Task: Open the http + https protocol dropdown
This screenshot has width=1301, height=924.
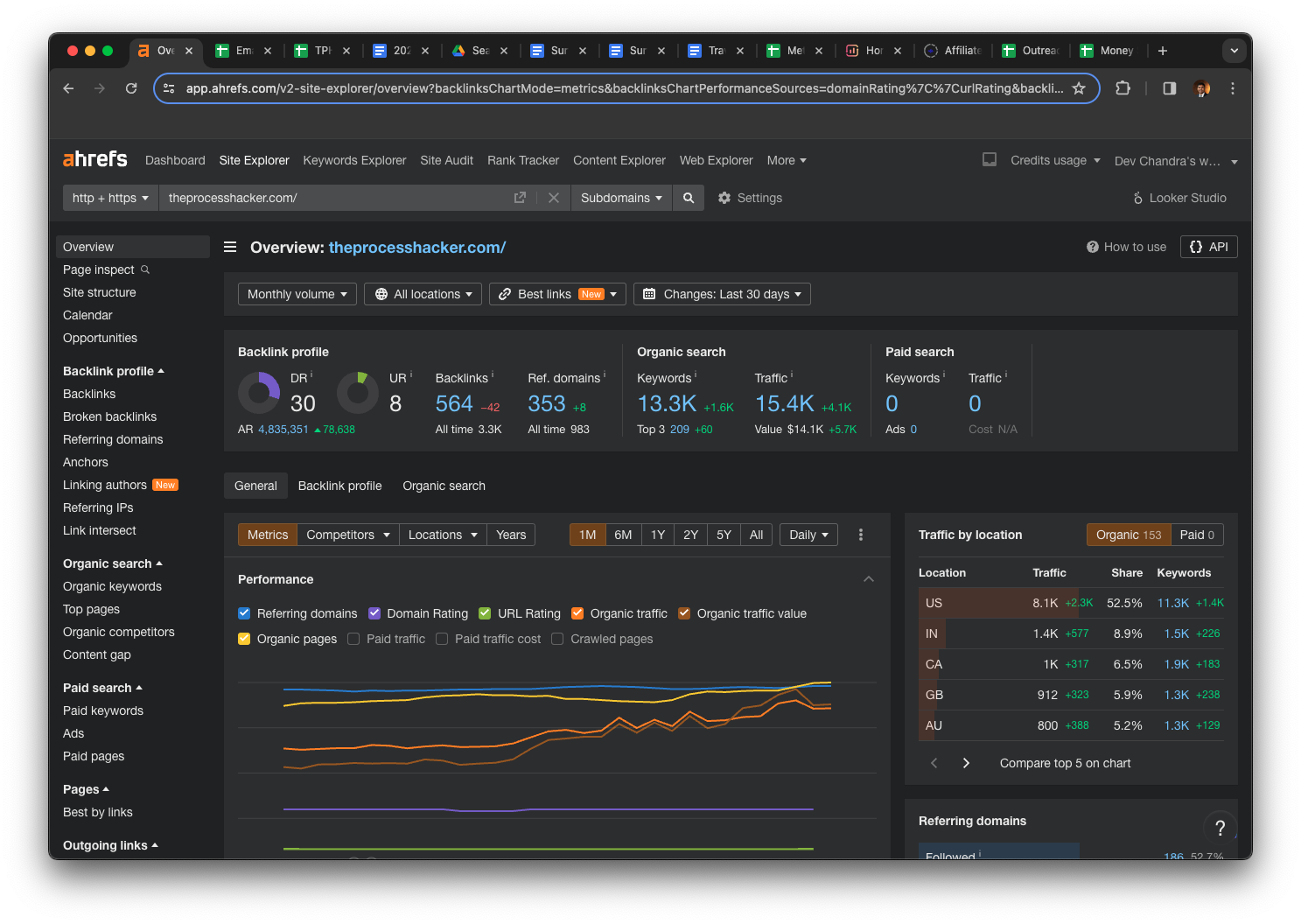Action: pyautogui.click(x=110, y=198)
